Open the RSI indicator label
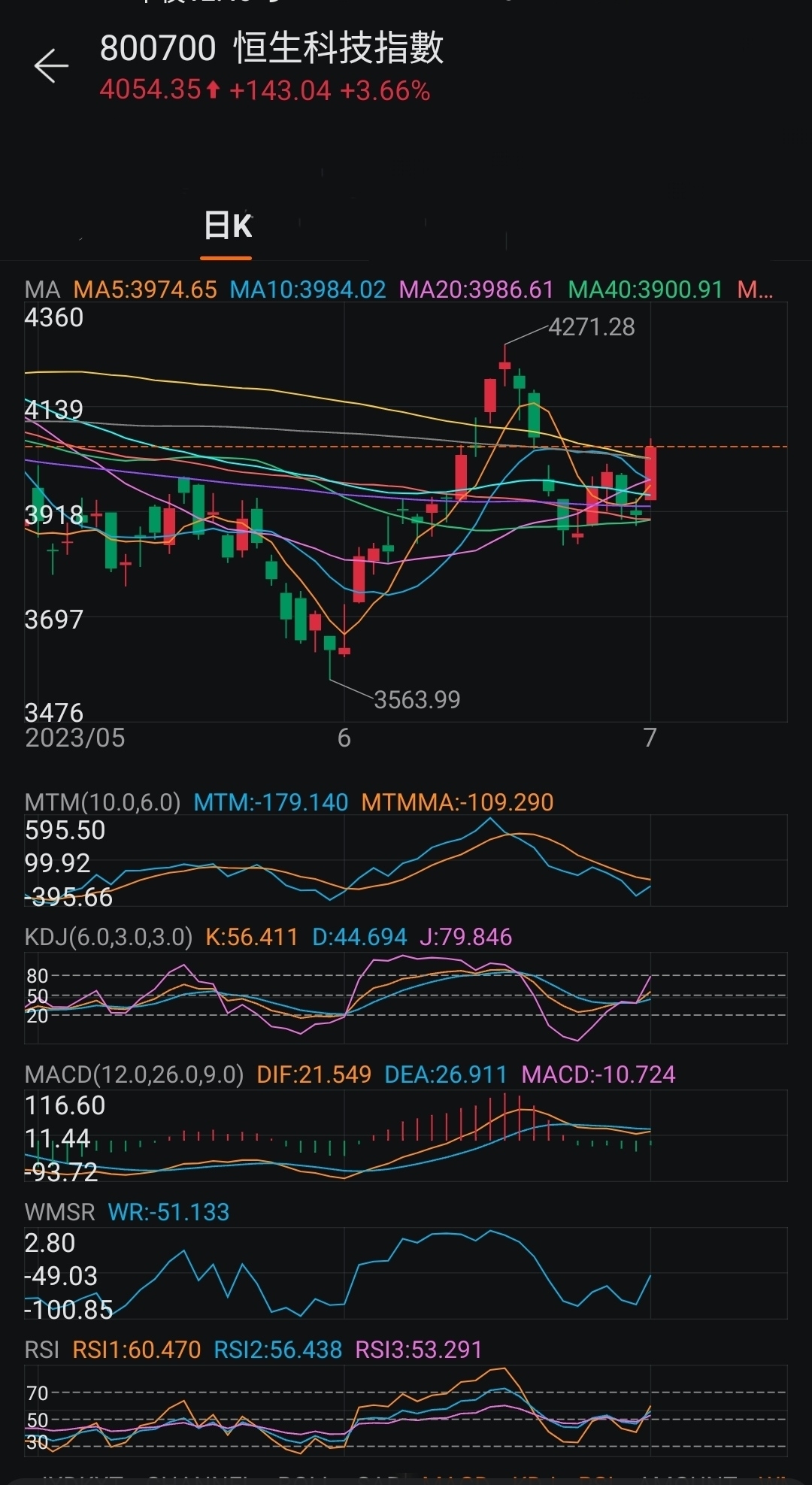The height and width of the screenshot is (1485, 812). pos(42,1350)
